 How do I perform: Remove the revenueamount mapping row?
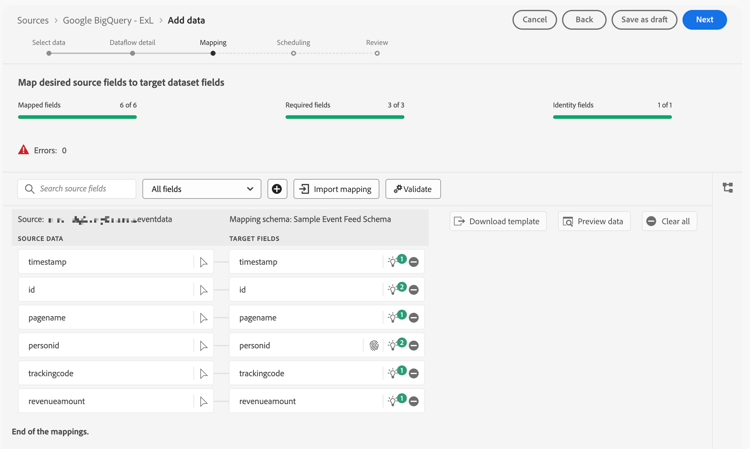coord(414,401)
